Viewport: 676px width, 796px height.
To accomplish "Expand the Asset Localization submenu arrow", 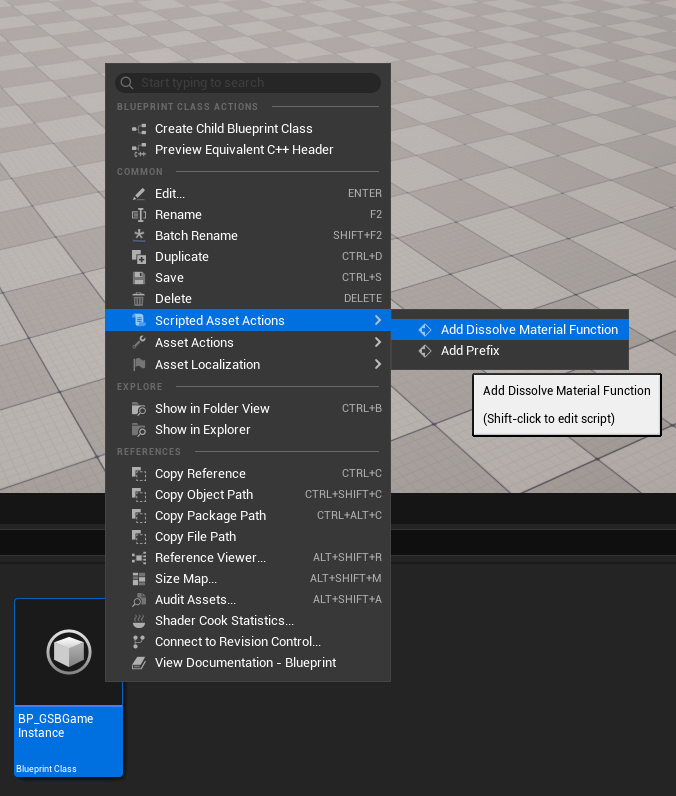I will [x=377, y=365].
